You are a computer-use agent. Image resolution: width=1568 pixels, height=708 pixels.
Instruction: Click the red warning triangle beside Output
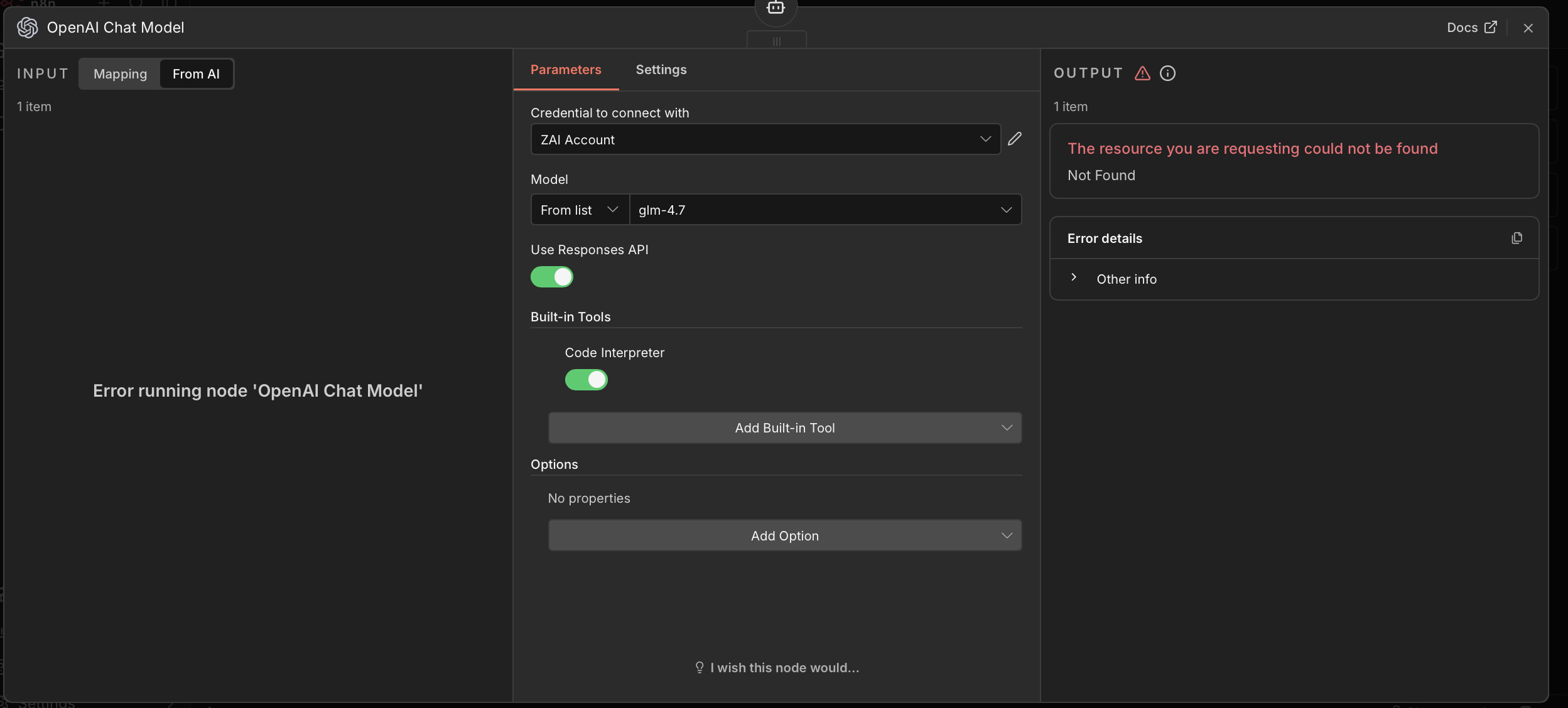click(1142, 73)
